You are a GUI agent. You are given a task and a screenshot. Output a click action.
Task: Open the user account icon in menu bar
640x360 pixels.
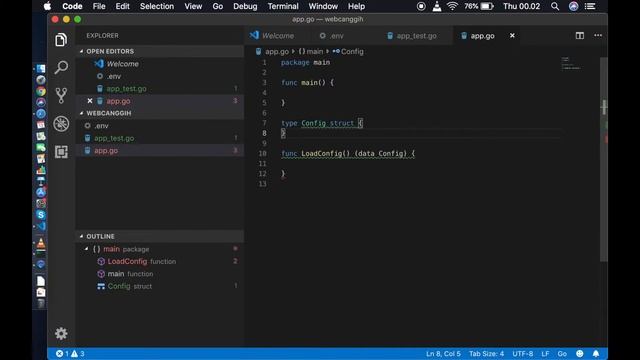(x=573, y=6)
